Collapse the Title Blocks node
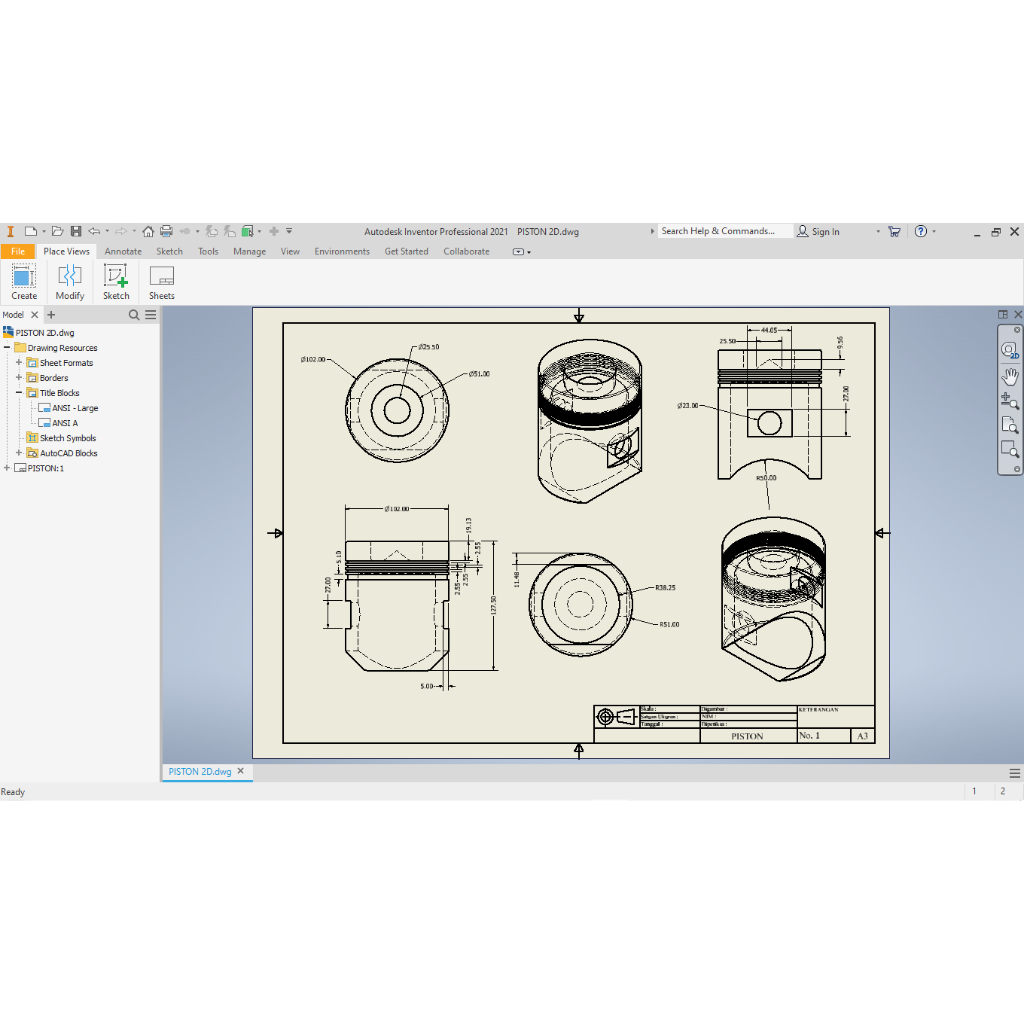Viewport: 1024px width, 1024px height. 19,392
